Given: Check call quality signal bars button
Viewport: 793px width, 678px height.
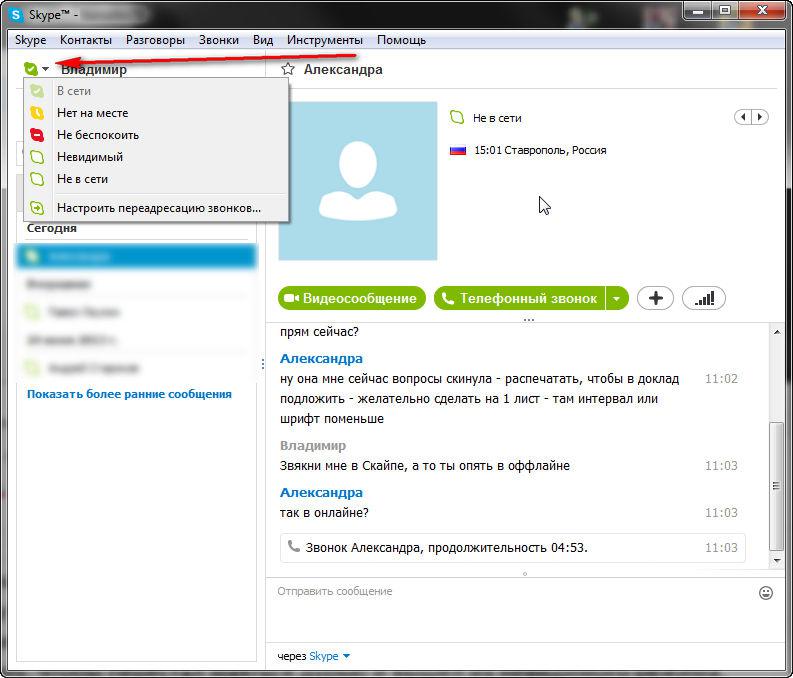Looking at the screenshot, I should 704,298.
